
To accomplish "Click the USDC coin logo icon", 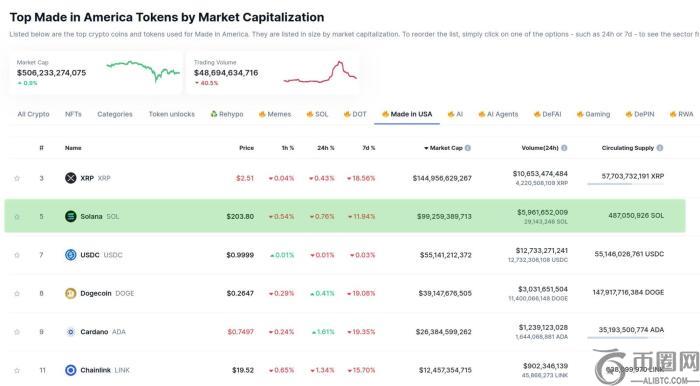I will 71,255.
